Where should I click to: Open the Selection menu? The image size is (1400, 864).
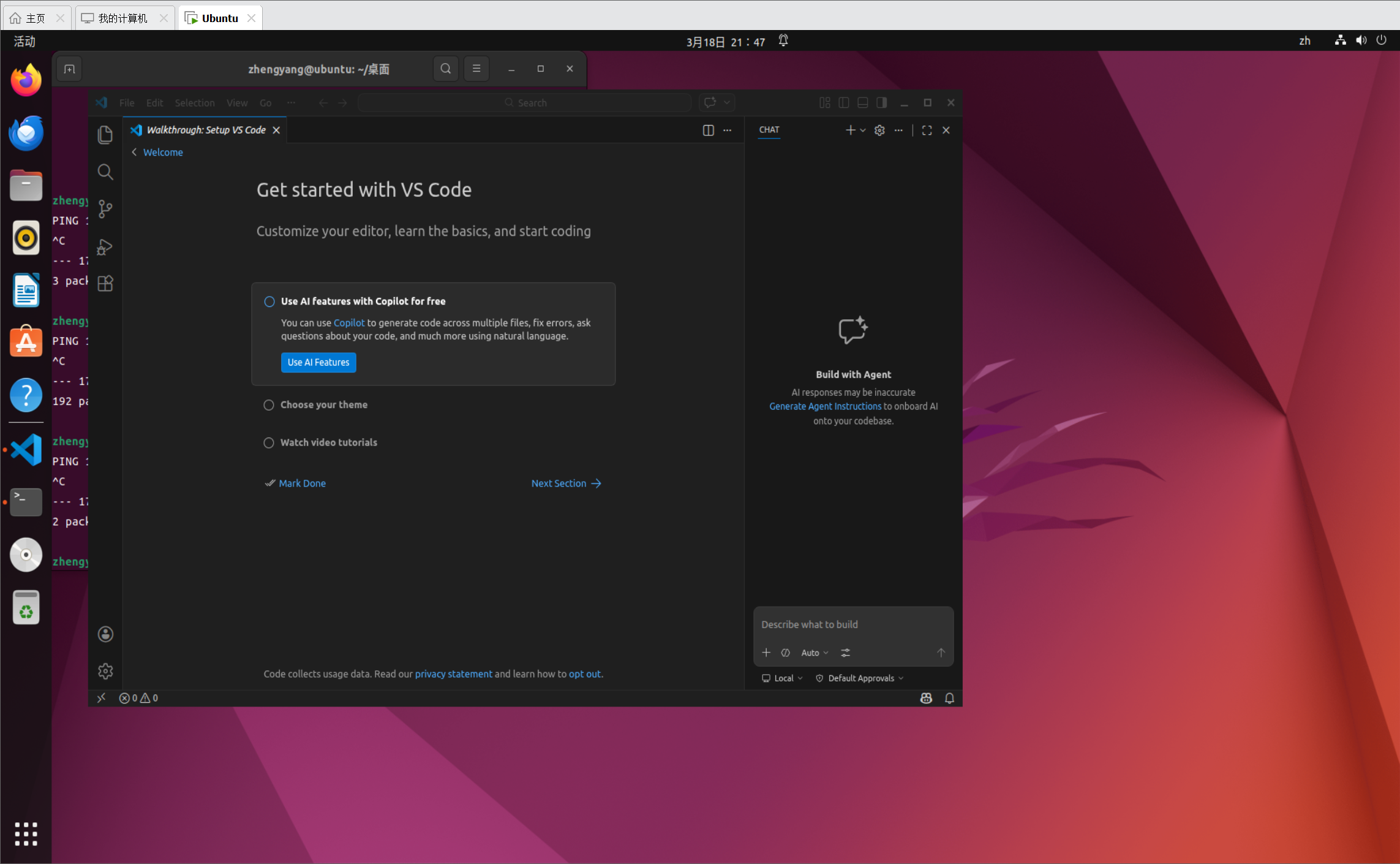coord(194,103)
